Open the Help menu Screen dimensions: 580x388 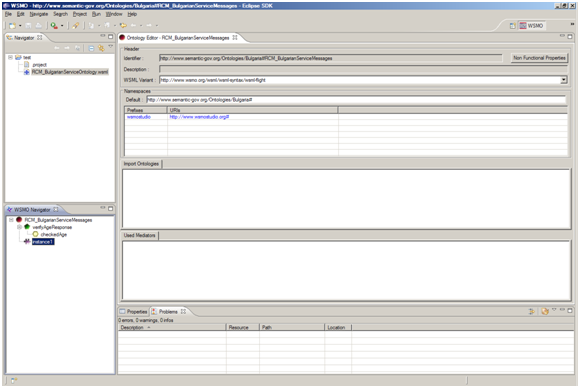[132, 14]
